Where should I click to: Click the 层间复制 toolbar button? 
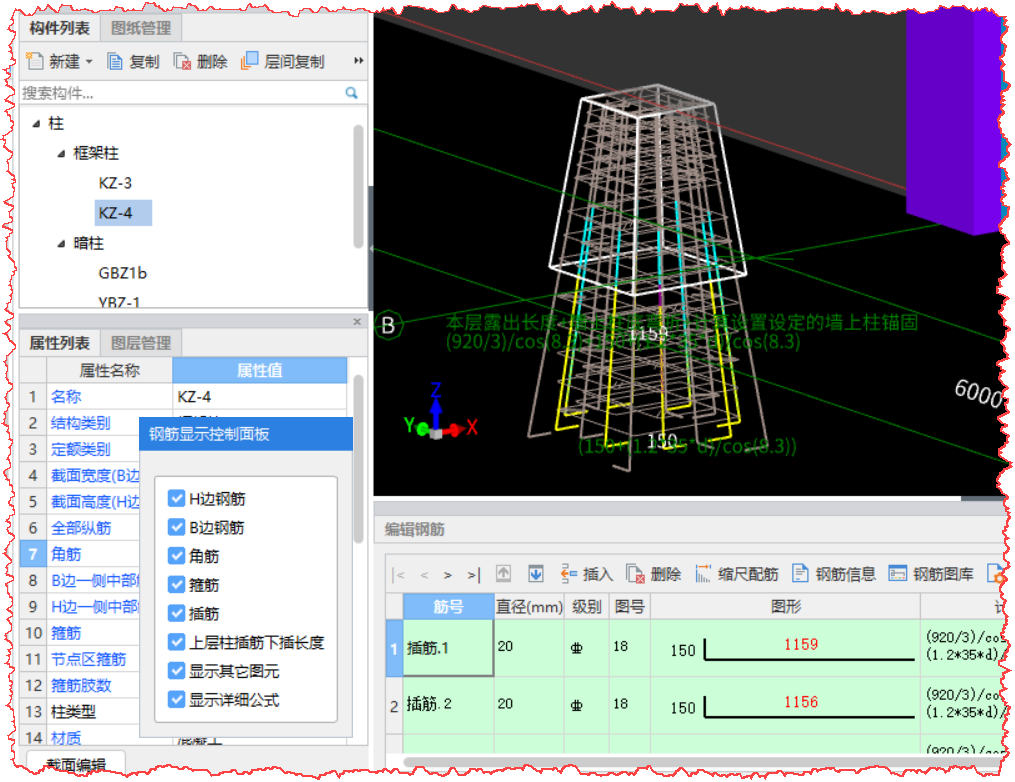(x=283, y=61)
